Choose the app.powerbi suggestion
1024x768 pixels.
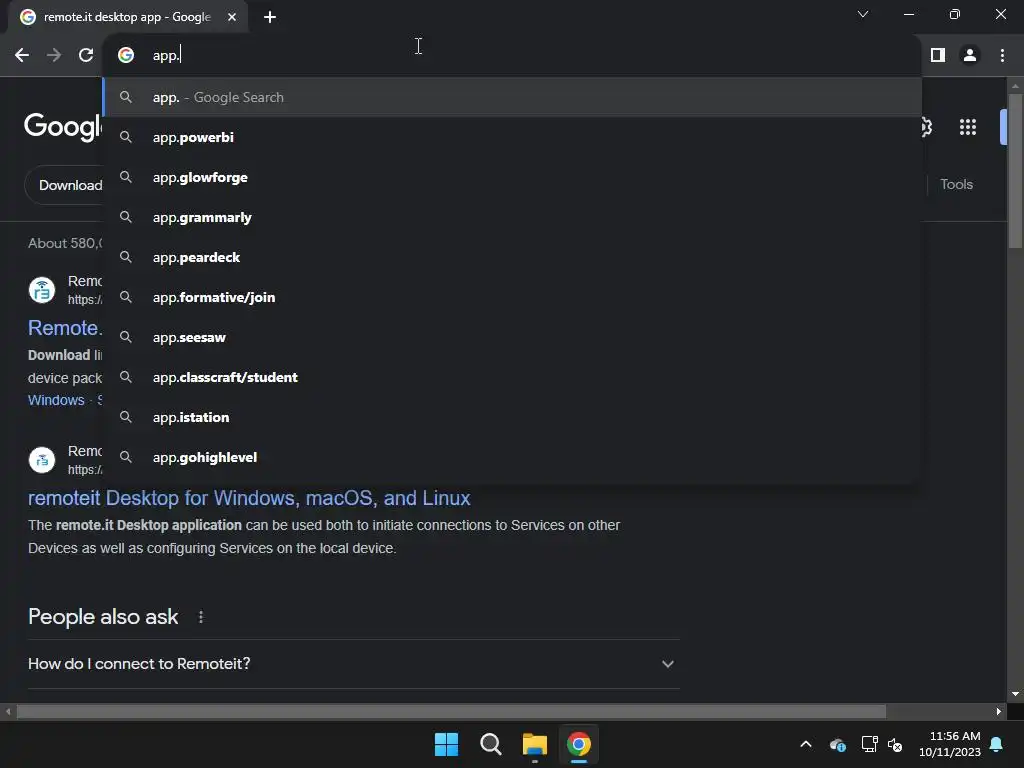point(512,137)
